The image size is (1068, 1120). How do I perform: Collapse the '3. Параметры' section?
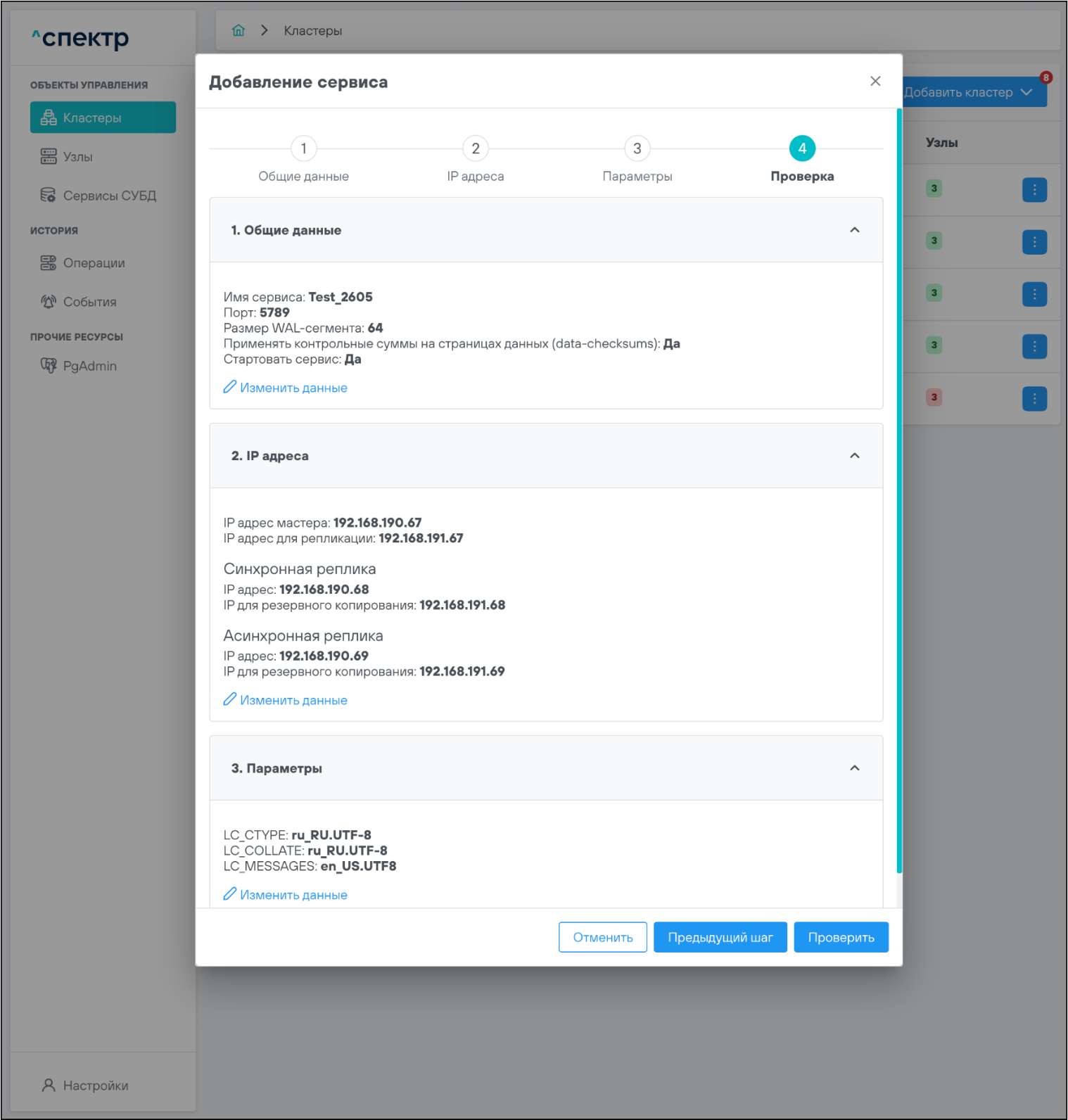(x=855, y=768)
